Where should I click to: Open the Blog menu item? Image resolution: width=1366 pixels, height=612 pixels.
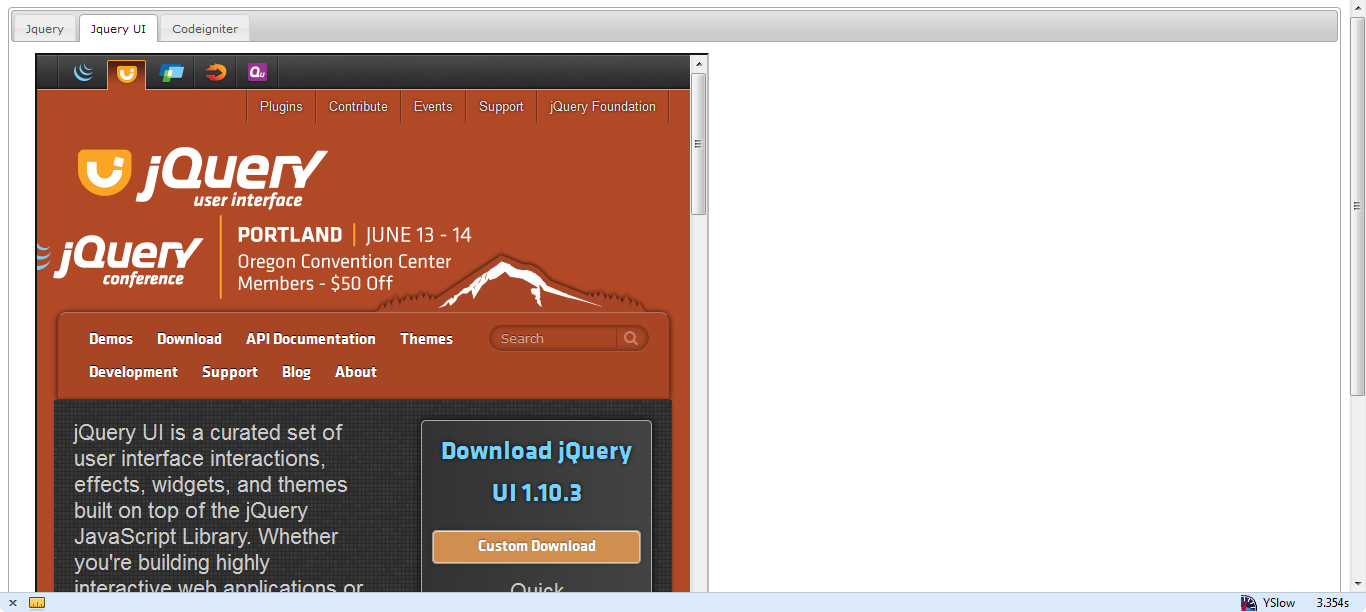tap(296, 372)
